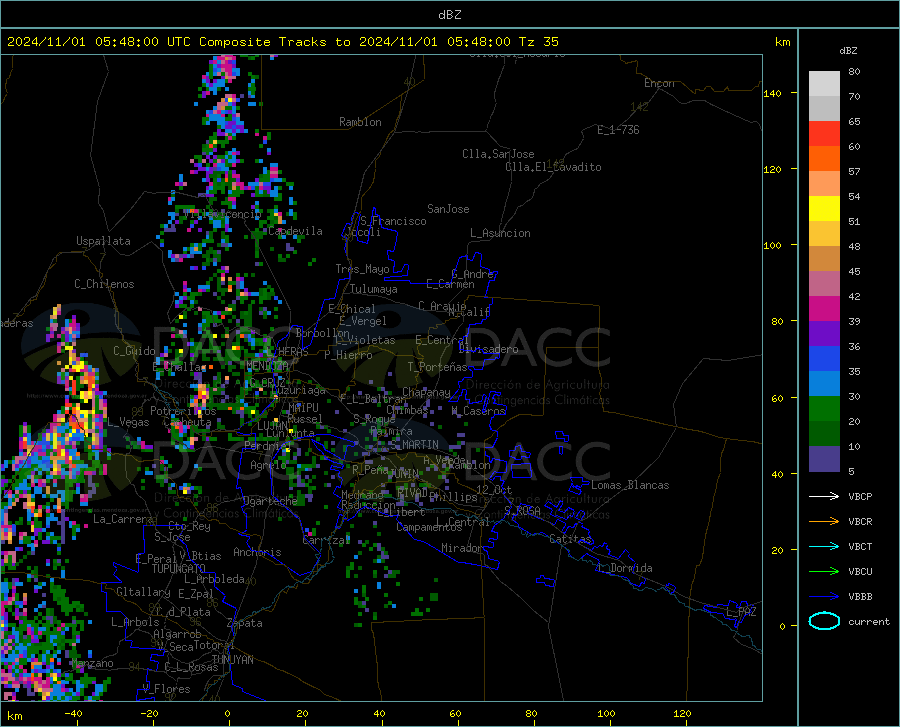Click the '80' value on the dBZ scale
The width and height of the screenshot is (900, 727).
point(854,72)
